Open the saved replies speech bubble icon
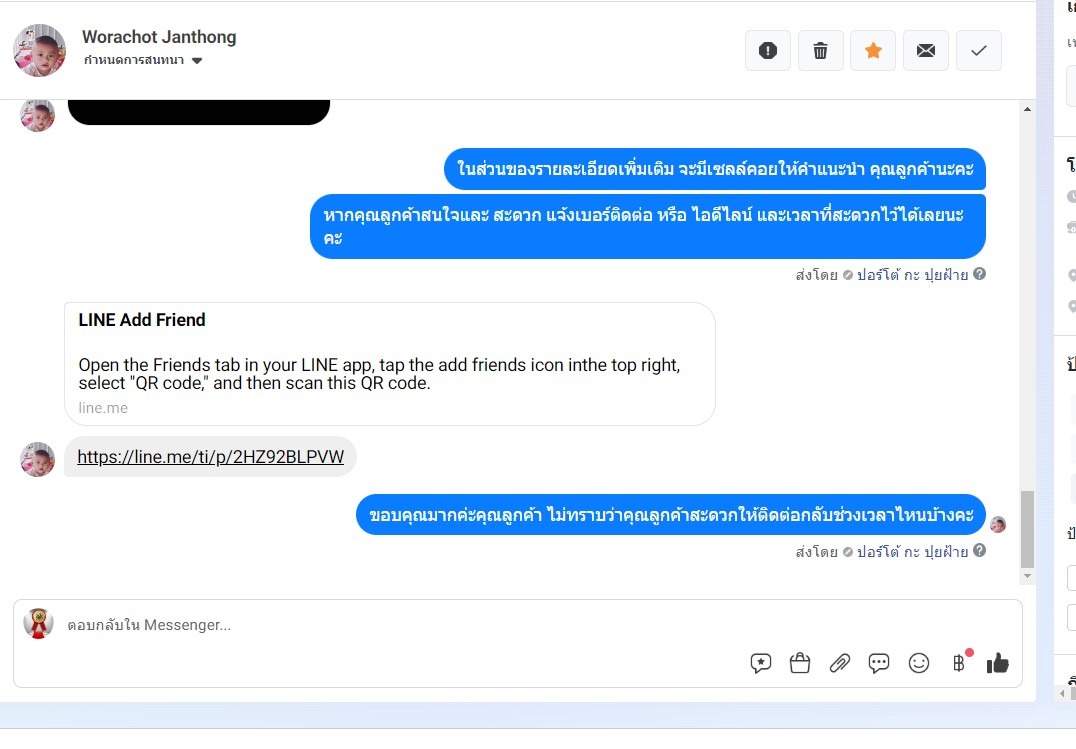The height and width of the screenshot is (749, 1076). [760, 663]
